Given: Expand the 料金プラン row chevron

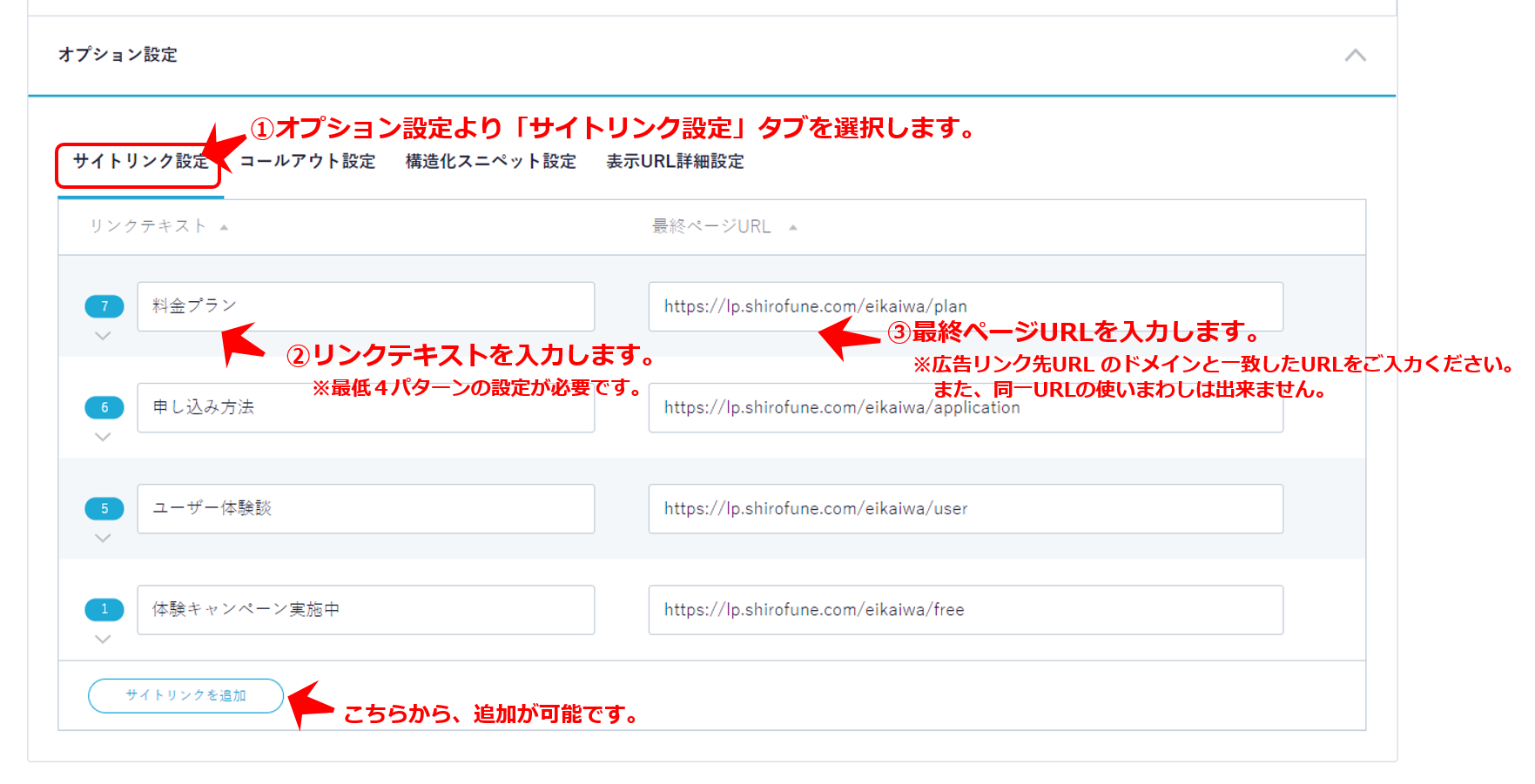Looking at the screenshot, I should pyautogui.click(x=103, y=336).
